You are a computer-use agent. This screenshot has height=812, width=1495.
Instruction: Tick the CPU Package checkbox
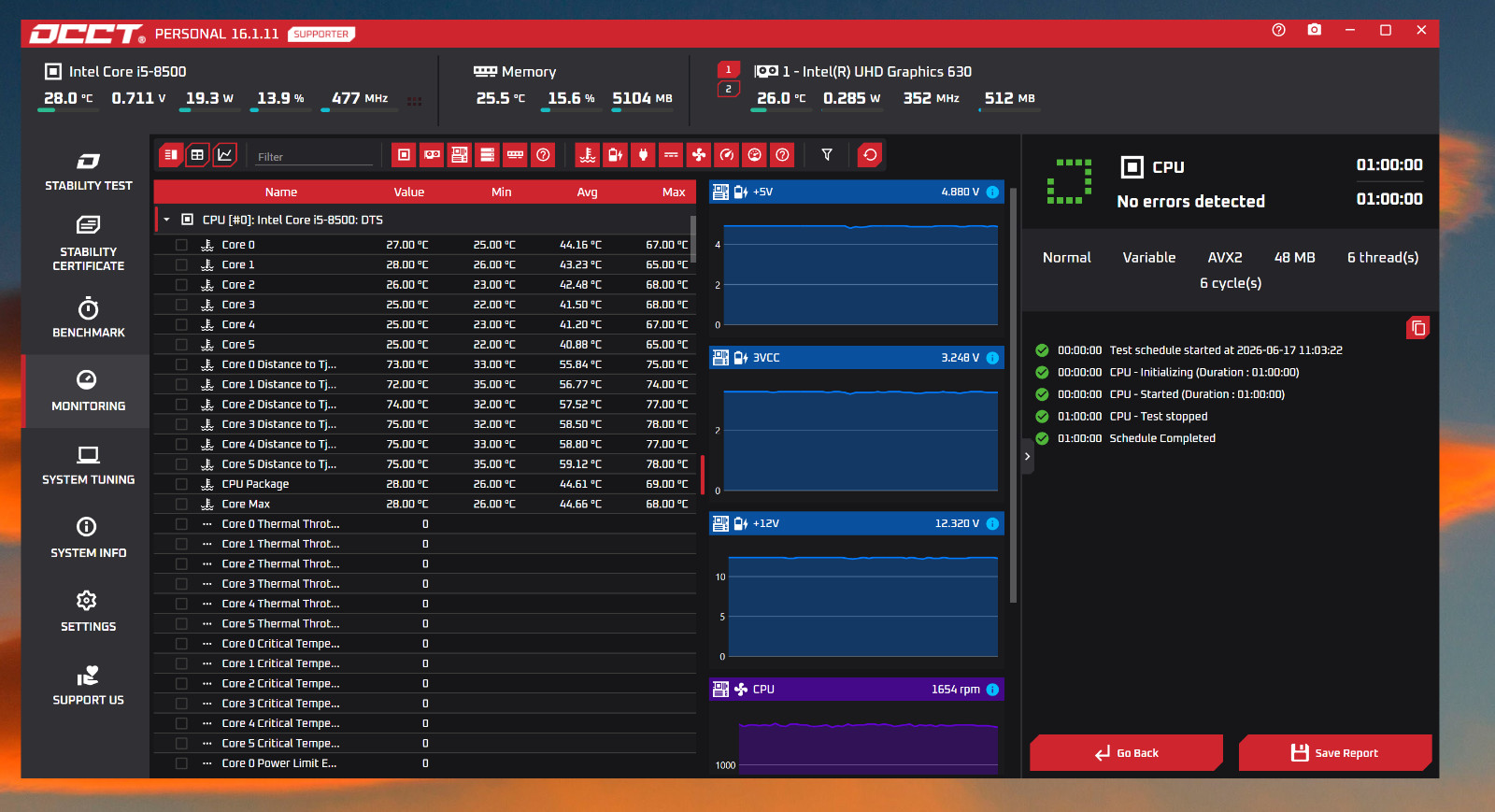[181, 484]
